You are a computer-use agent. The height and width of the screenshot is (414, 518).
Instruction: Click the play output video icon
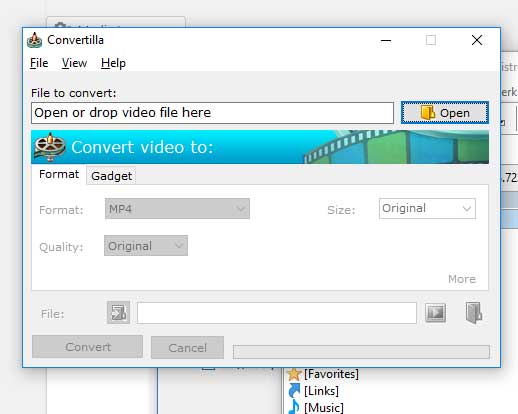point(435,313)
